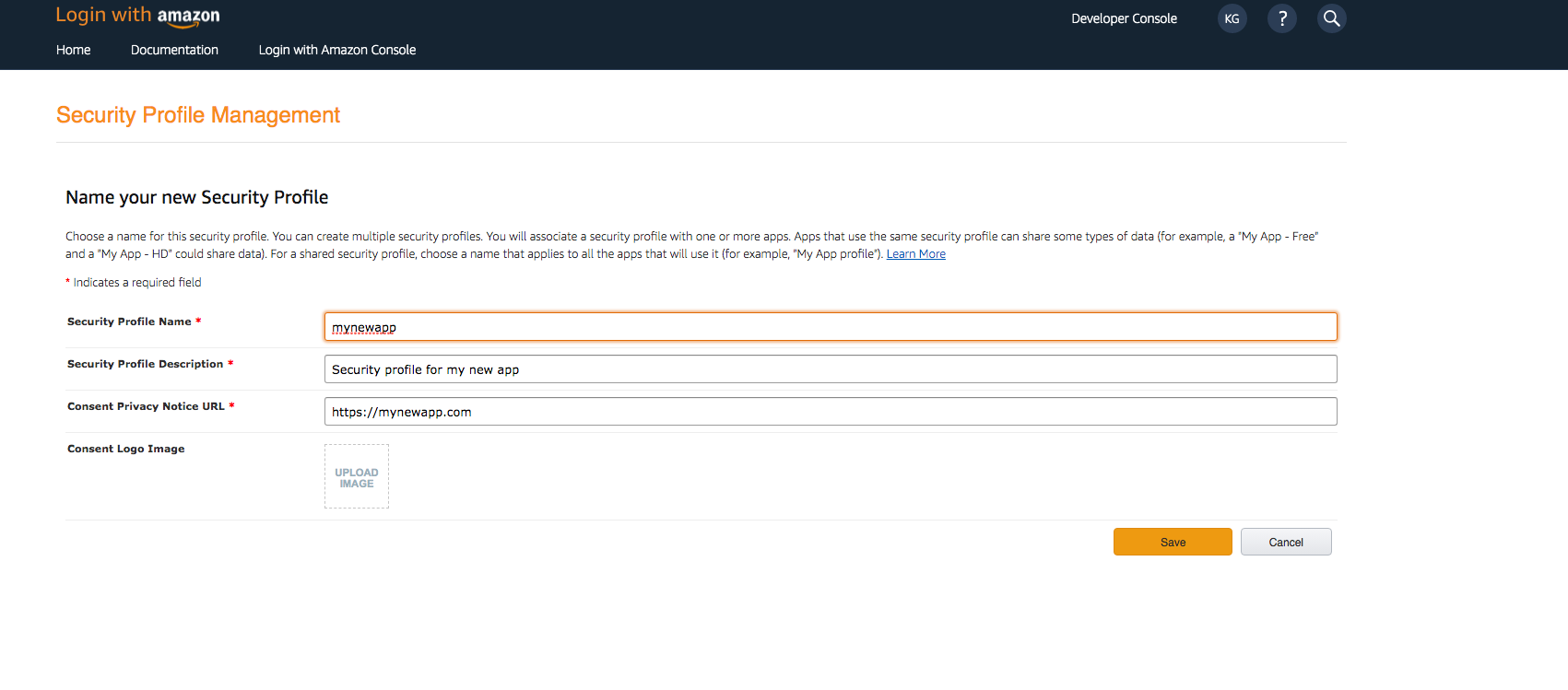Open the help question mark icon
This screenshot has width=1568, height=690.
tap(1281, 18)
